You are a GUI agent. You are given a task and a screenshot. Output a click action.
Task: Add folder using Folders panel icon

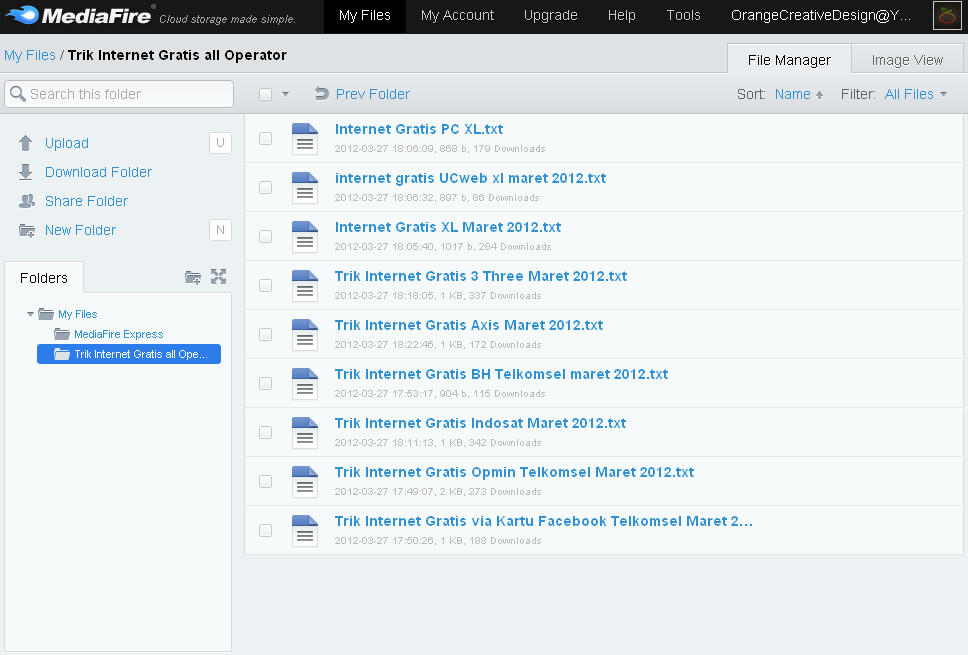pos(193,277)
